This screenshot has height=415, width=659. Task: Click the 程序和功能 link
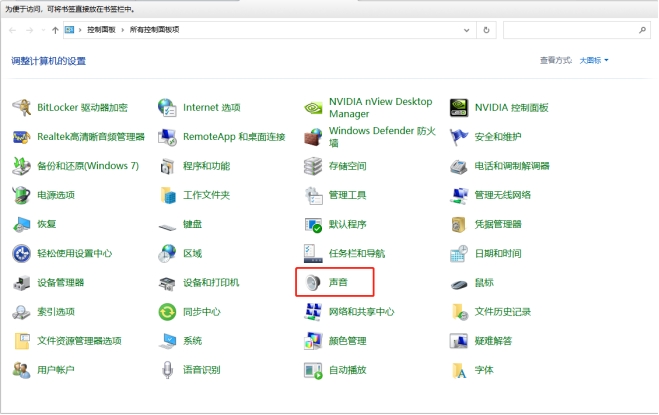206,166
